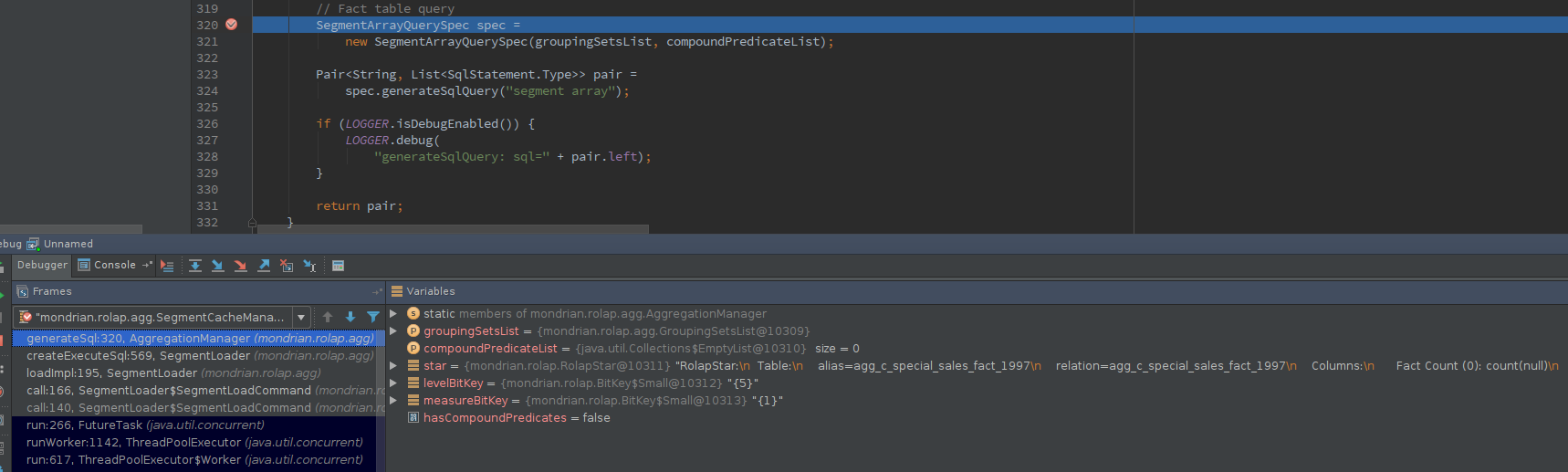Select frame call:140, SegmentLoader$SegmentLoadCommand
The height and width of the screenshot is (472, 1568).
tap(199, 407)
